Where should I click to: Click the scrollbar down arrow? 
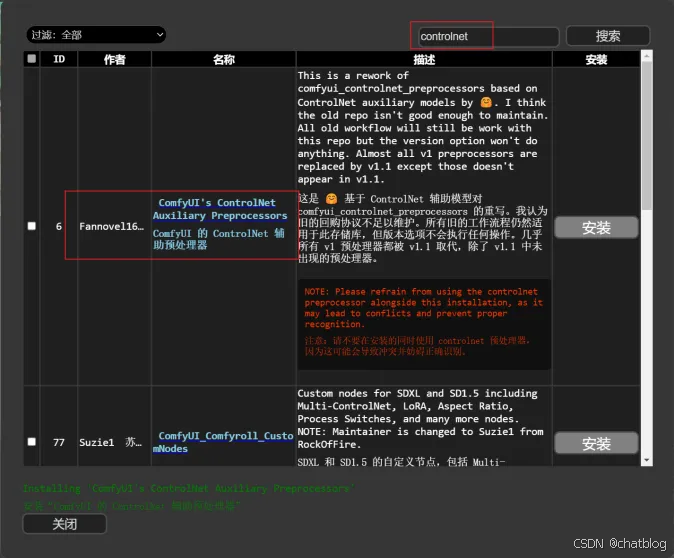pyautogui.click(x=646, y=460)
